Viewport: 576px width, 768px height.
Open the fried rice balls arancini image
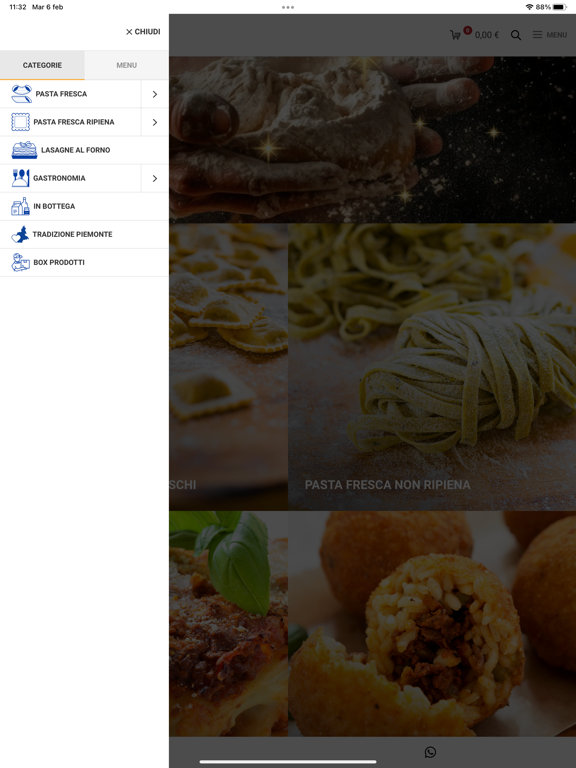pyautogui.click(x=432, y=624)
